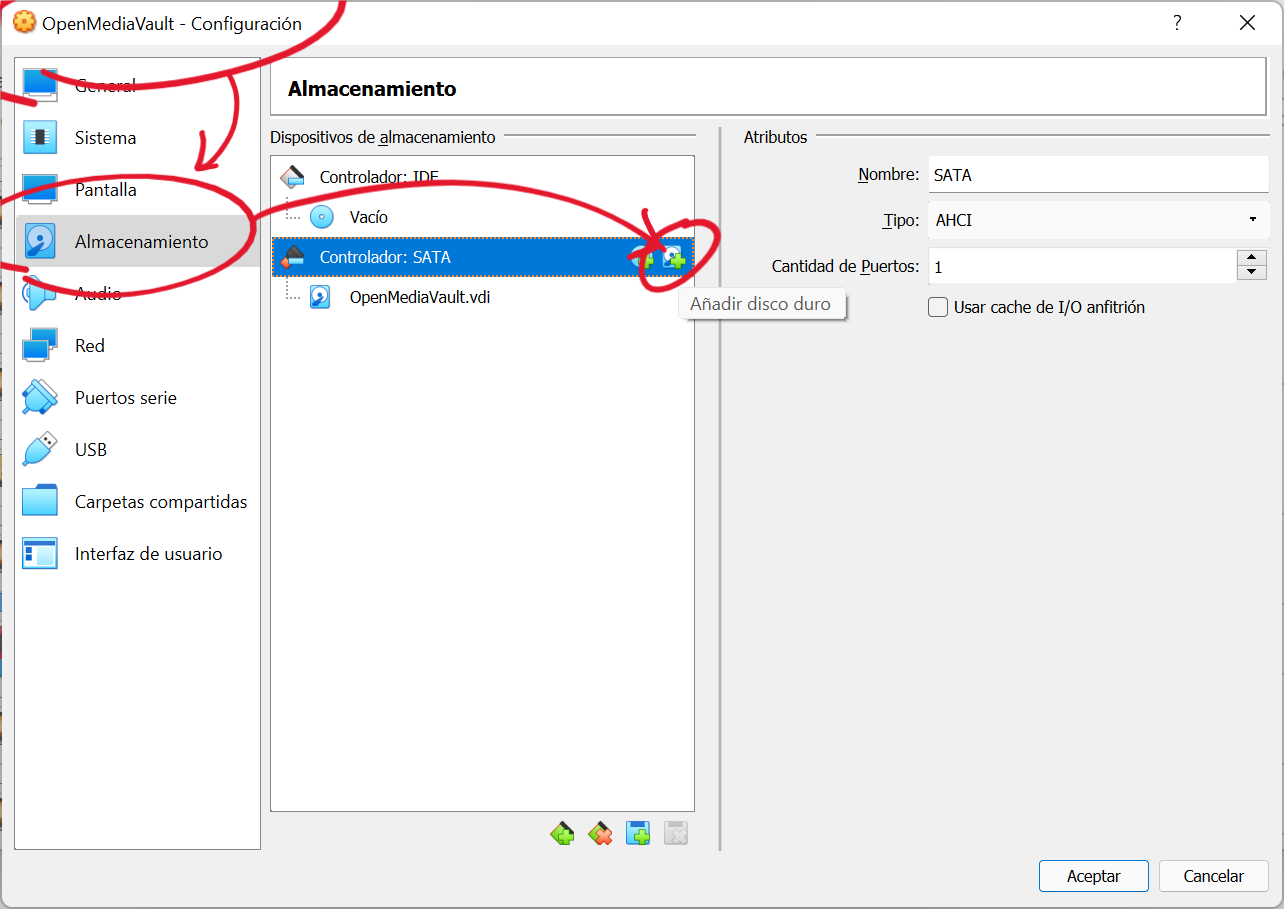The image size is (1284, 909).
Task: Click the add new storage controller icon
Action: 562,833
